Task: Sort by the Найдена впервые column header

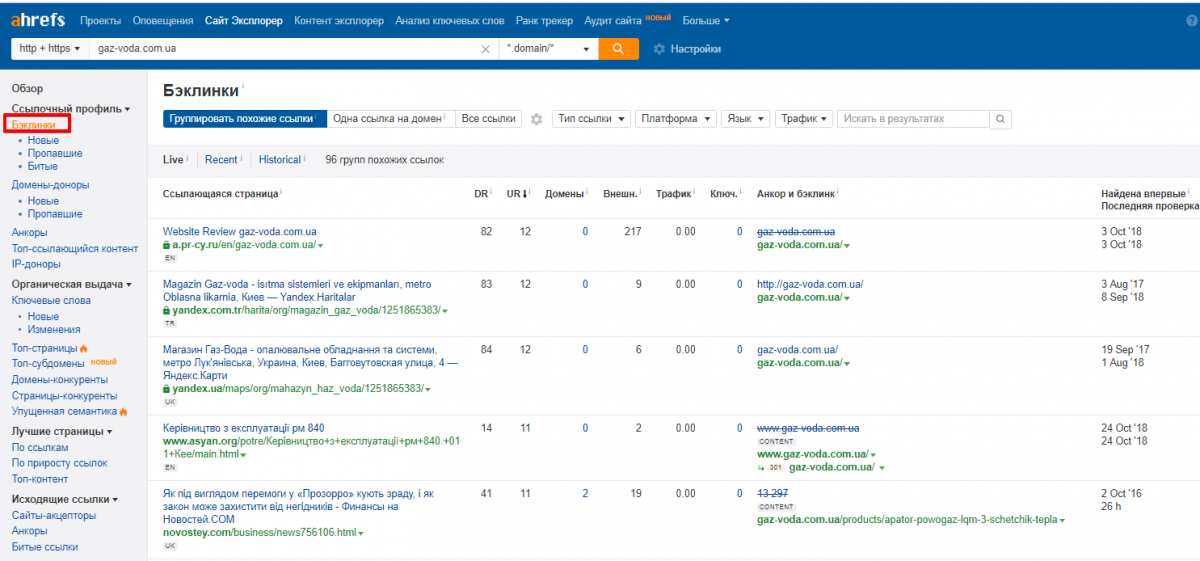Action: tap(1143, 193)
